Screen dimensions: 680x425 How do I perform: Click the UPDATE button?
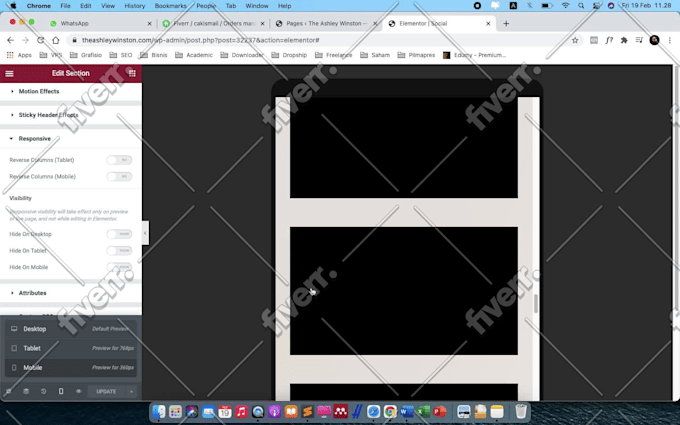pyautogui.click(x=106, y=391)
